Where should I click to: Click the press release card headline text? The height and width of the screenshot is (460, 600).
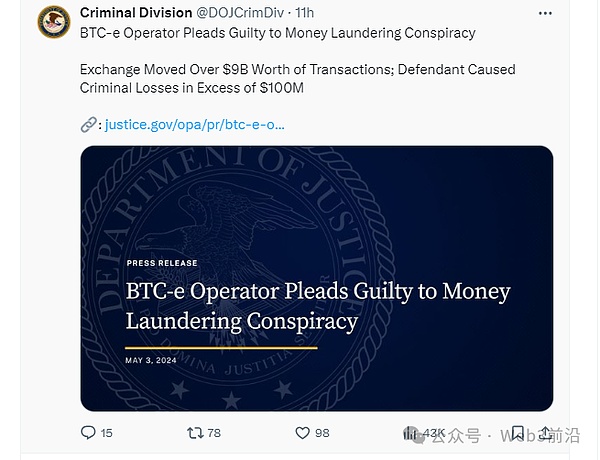point(317,306)
